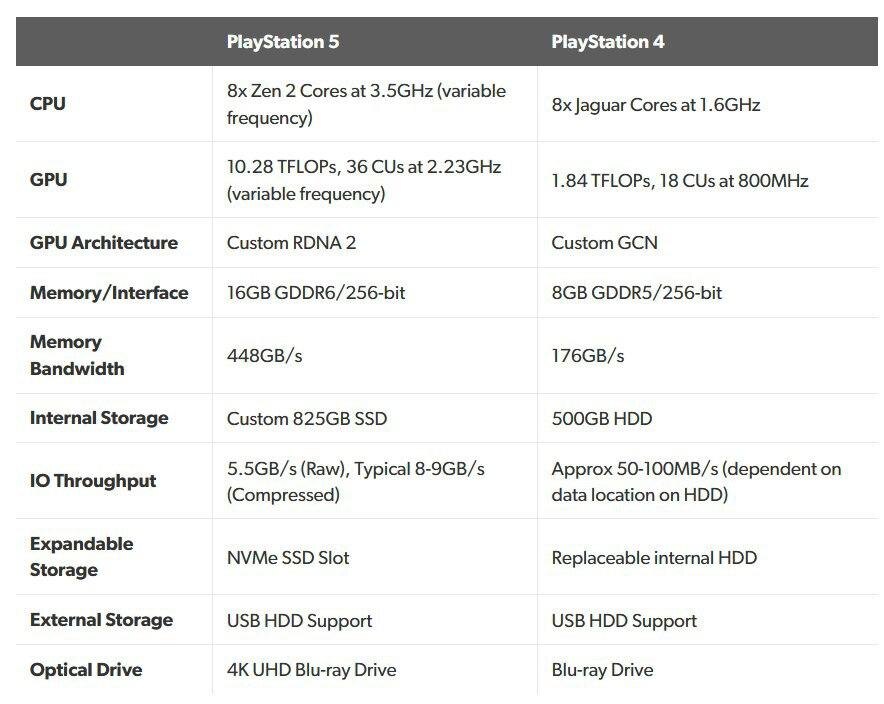This screenshot has width=884, height=704.
Task: Click the 4K UHD Blu-ray Drive cell
Action: pyautogui.click(x=312, y=670)
